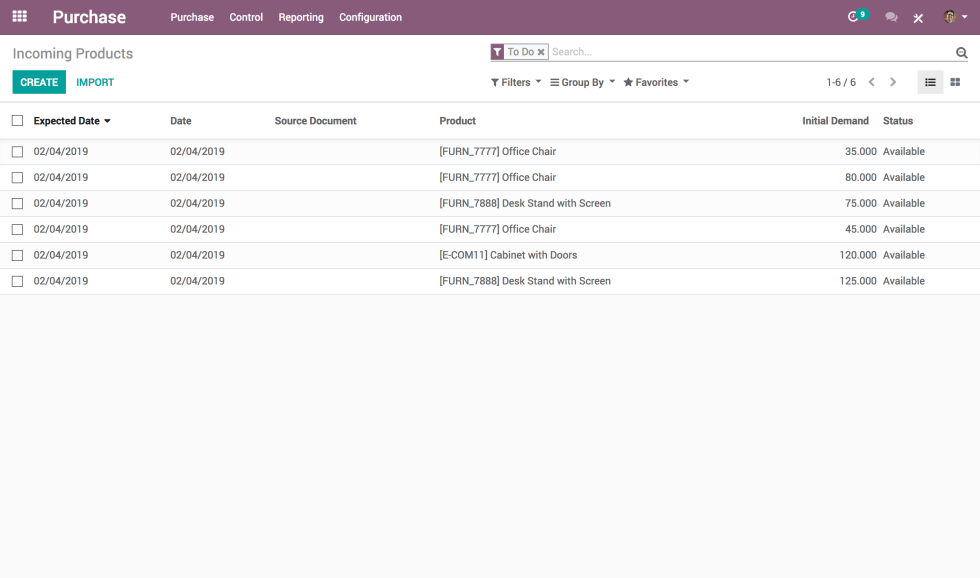Viewport: 980px width, 578px height.
Task: Sort by the Expected Date column
Action: click(x=65, y=120)
